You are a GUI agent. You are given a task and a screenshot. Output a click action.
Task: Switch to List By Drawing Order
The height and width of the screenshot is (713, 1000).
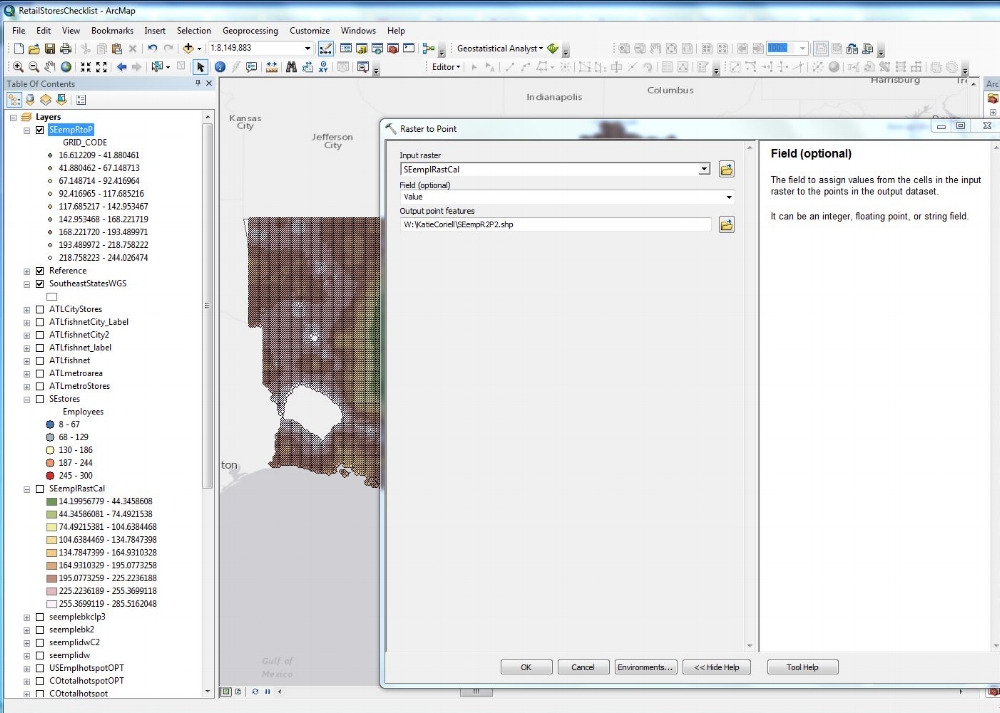pos(14,99)
